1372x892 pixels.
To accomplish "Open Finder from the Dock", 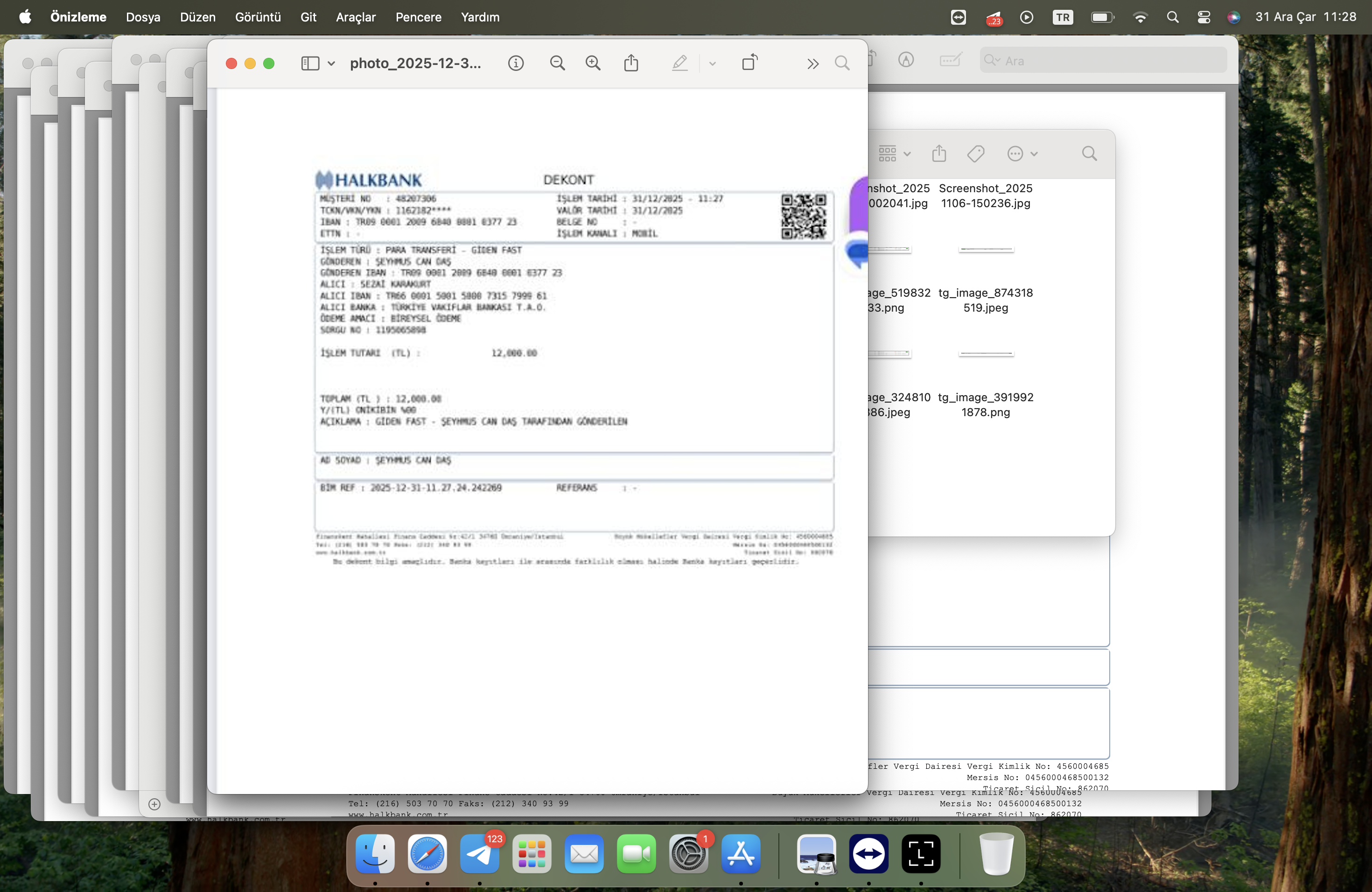I will coord(375,853).
